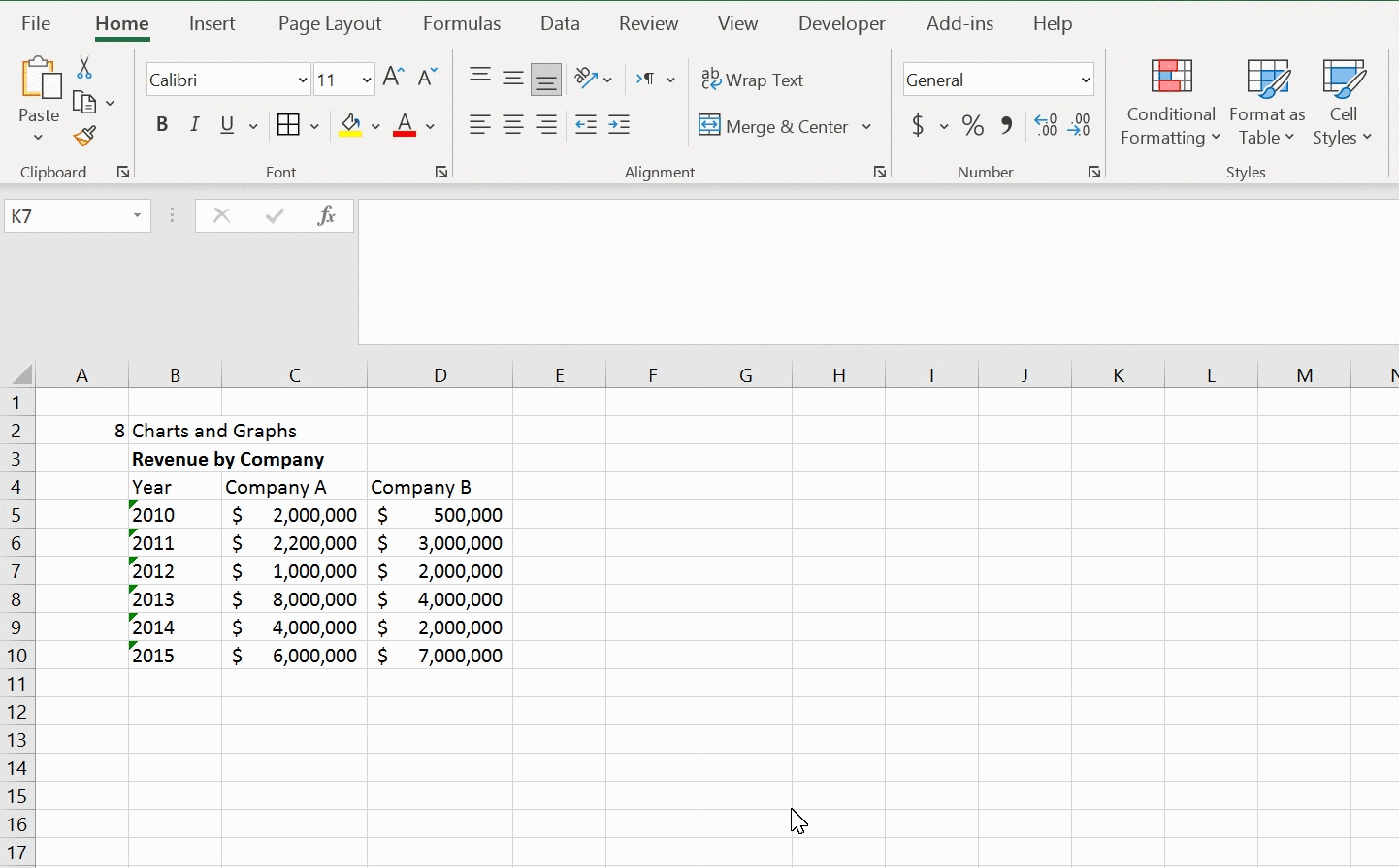
Task: Switch to the Insert ribbon tab
Action: pos(212,24)
